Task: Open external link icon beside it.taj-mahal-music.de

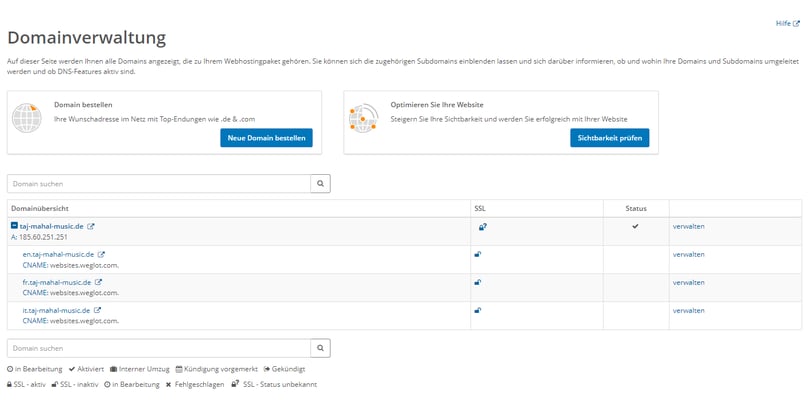Action: (98, 310)
